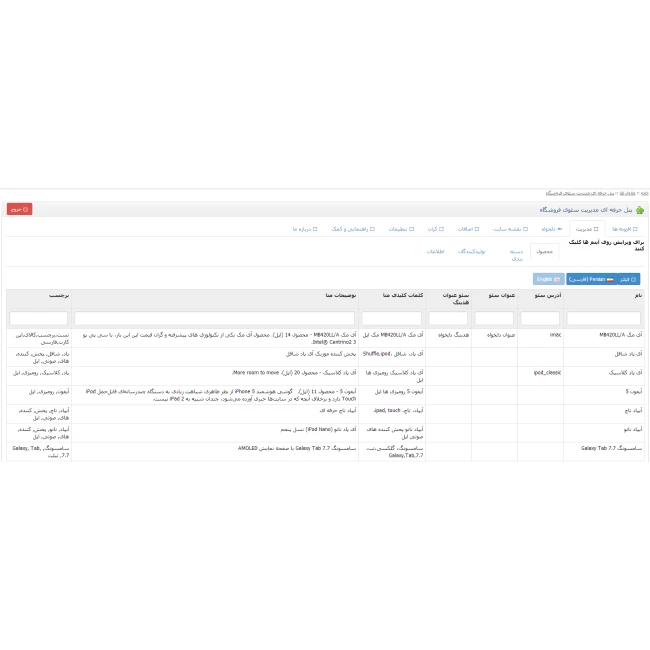Open the افزونه ها (Extensions) tab
The height and width of the screenshot is (650, 650).
click(624, 229)
